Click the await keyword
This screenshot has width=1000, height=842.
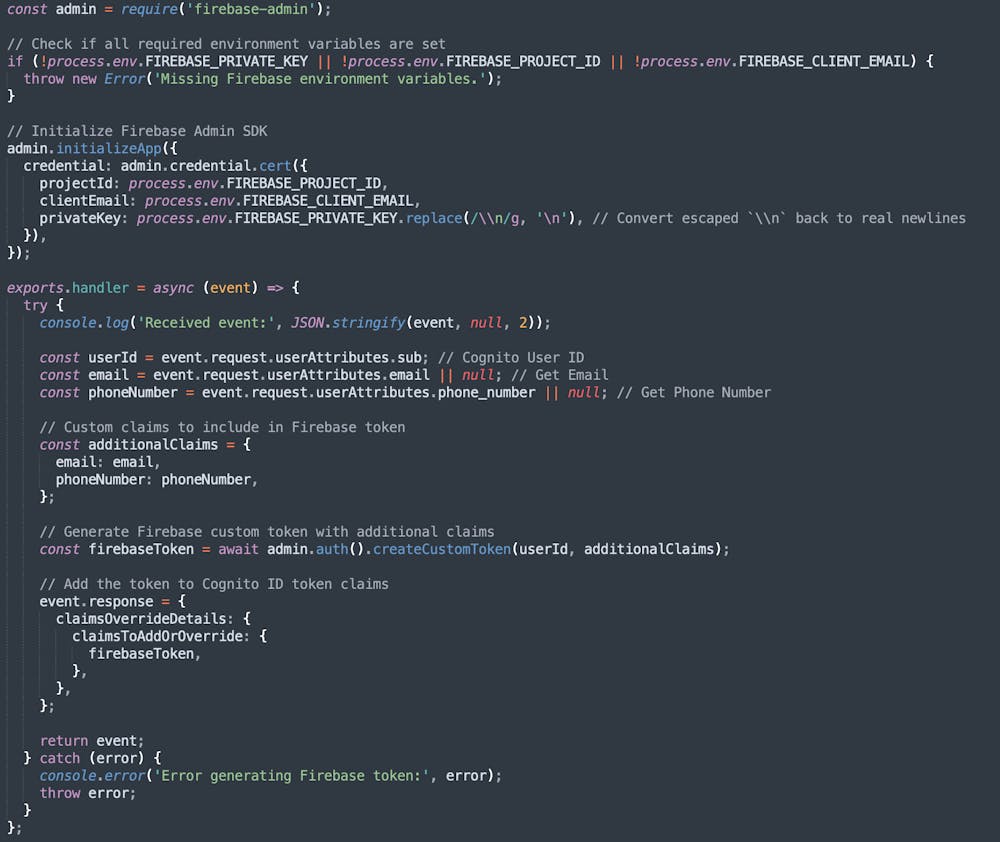(239, 549)
